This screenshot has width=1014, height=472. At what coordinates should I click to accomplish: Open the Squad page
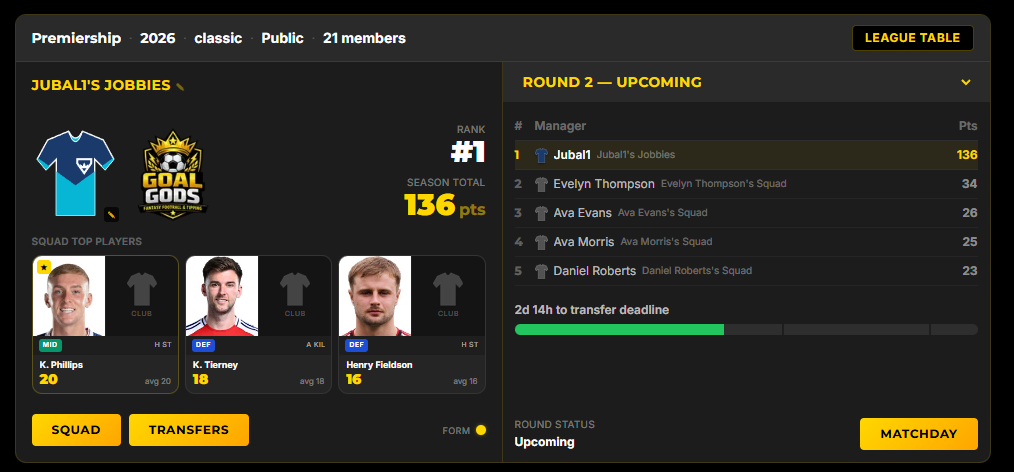tap(76, 430)
